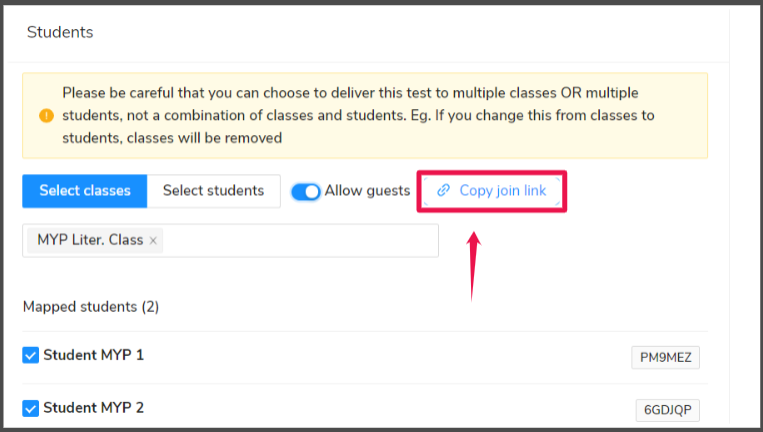Image resolution: width=763 pixels, height=432 pixels.
Task: Click the Mapped students (2) heading
Action: click(91, 307)
